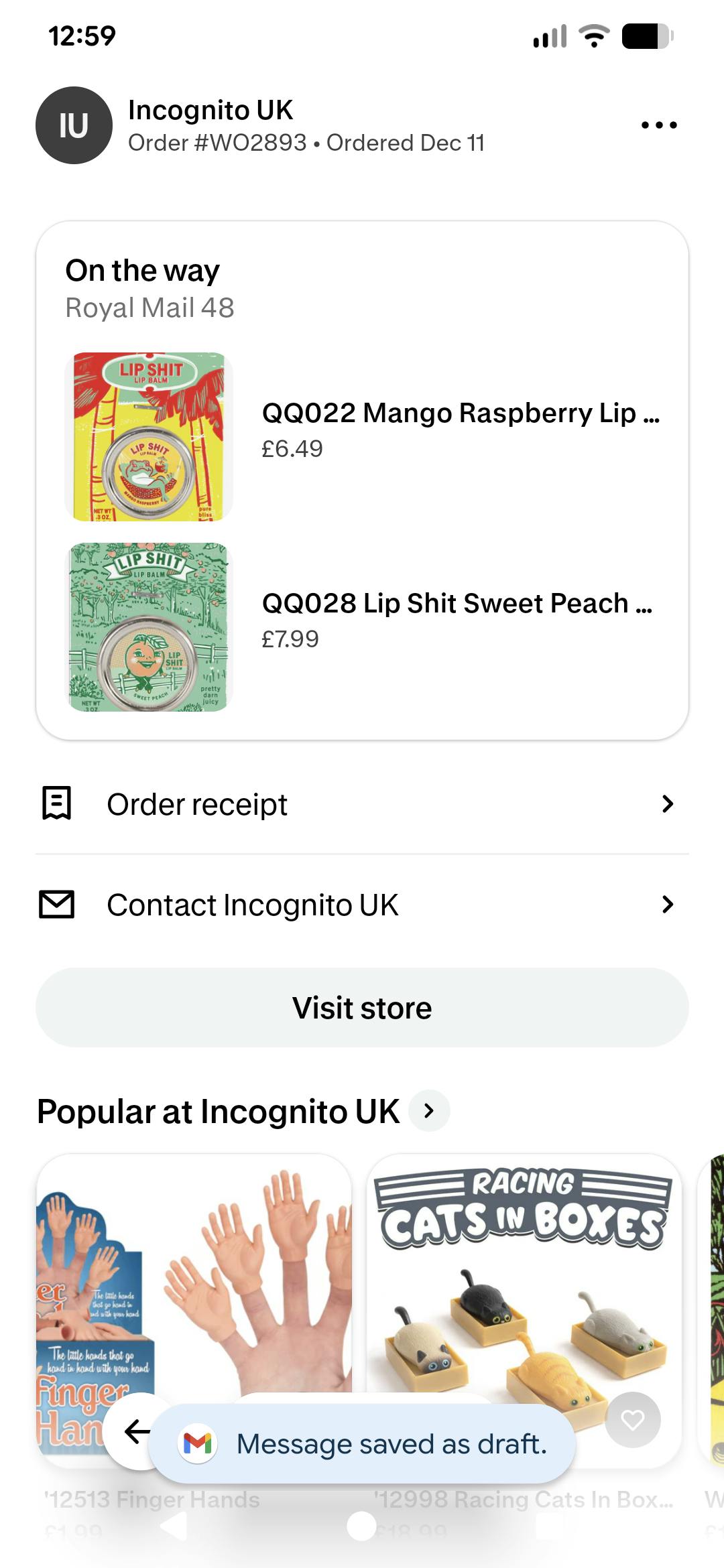Tap the Sweet Peach lip balm thumbnail
This screenshot has height=1568, width=724.
[149, 627]
